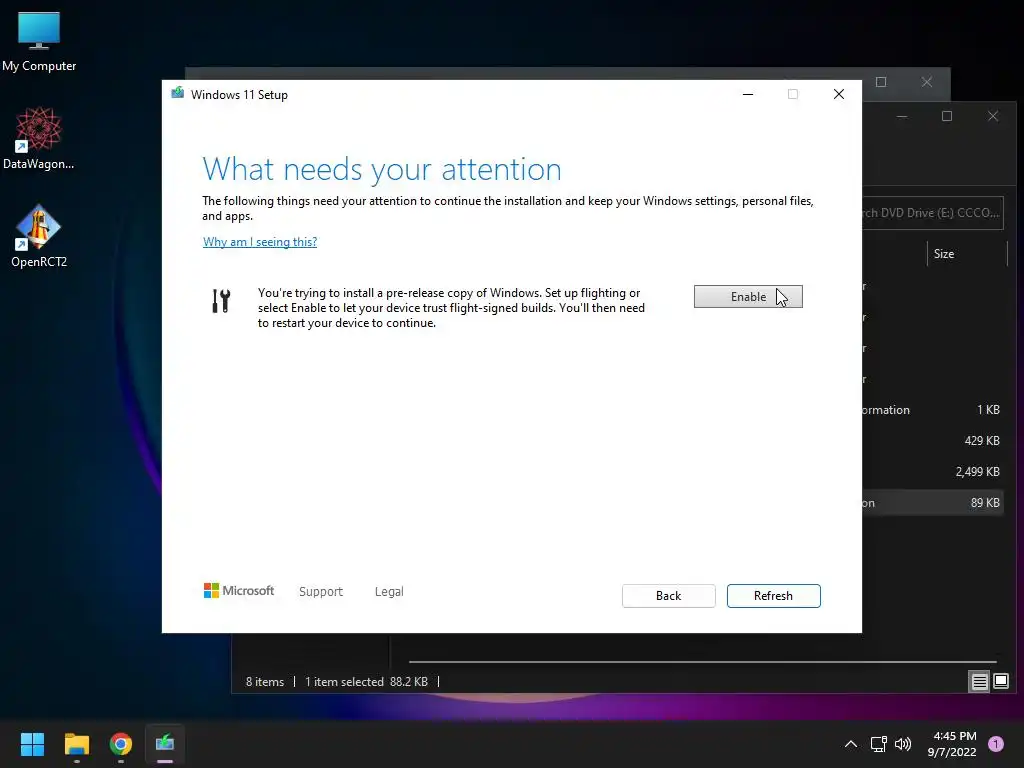Select the 89 KB file row in Explorer

tap(933, 503)
